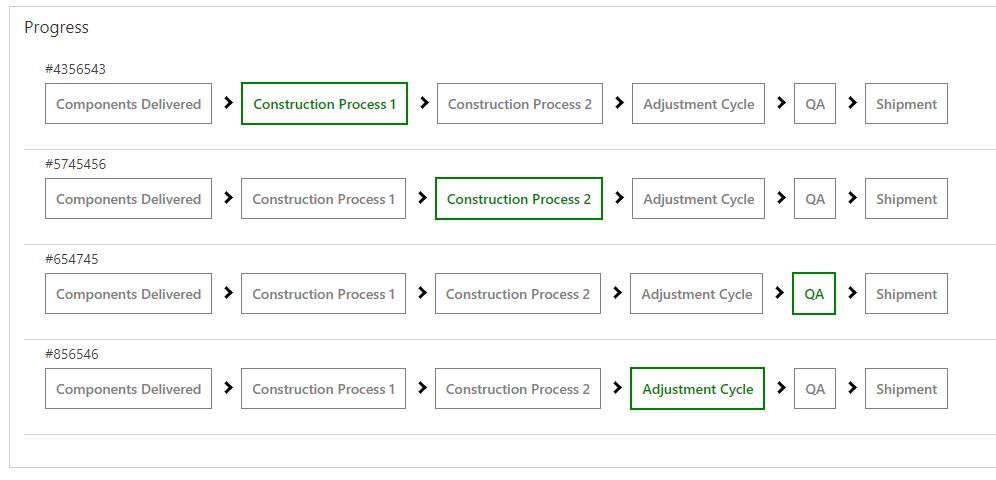Select the highlighted QA step in #654745
Image resolution: width=996 pixels, height=480 pixels.
click(x=814, y=294)
